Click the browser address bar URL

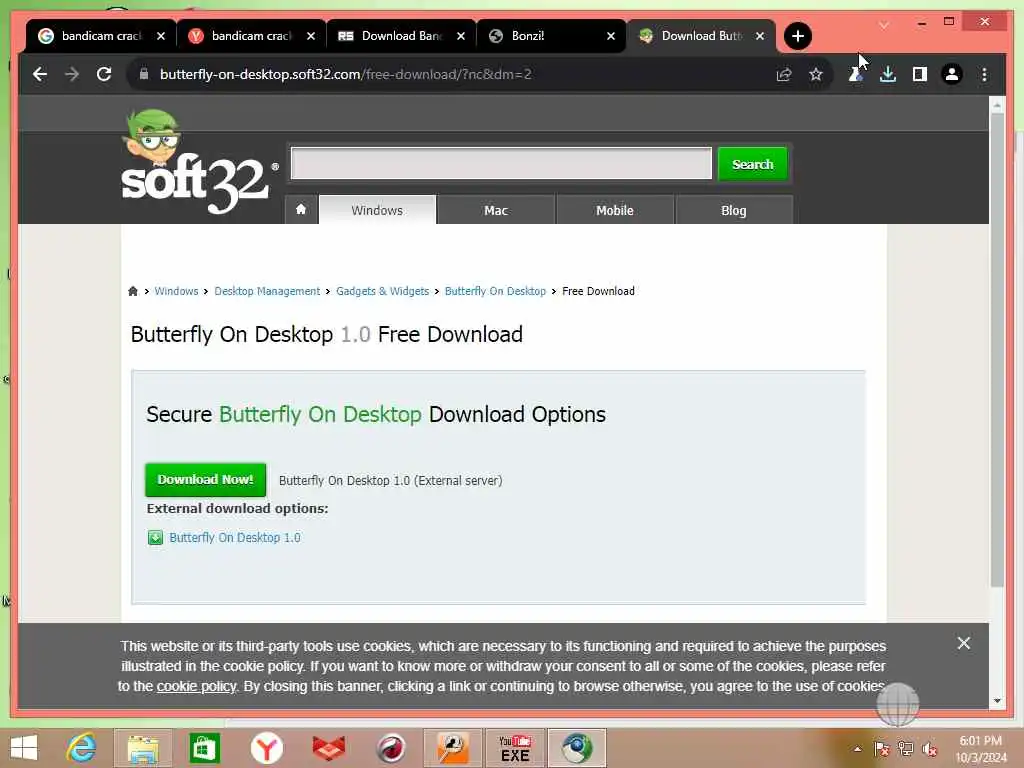pyautogui.click(x=345, y=74)
